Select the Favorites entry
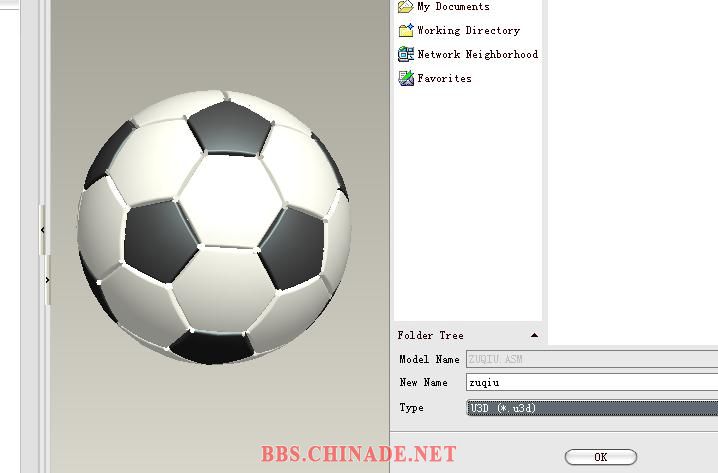 [x=444, y=78]
